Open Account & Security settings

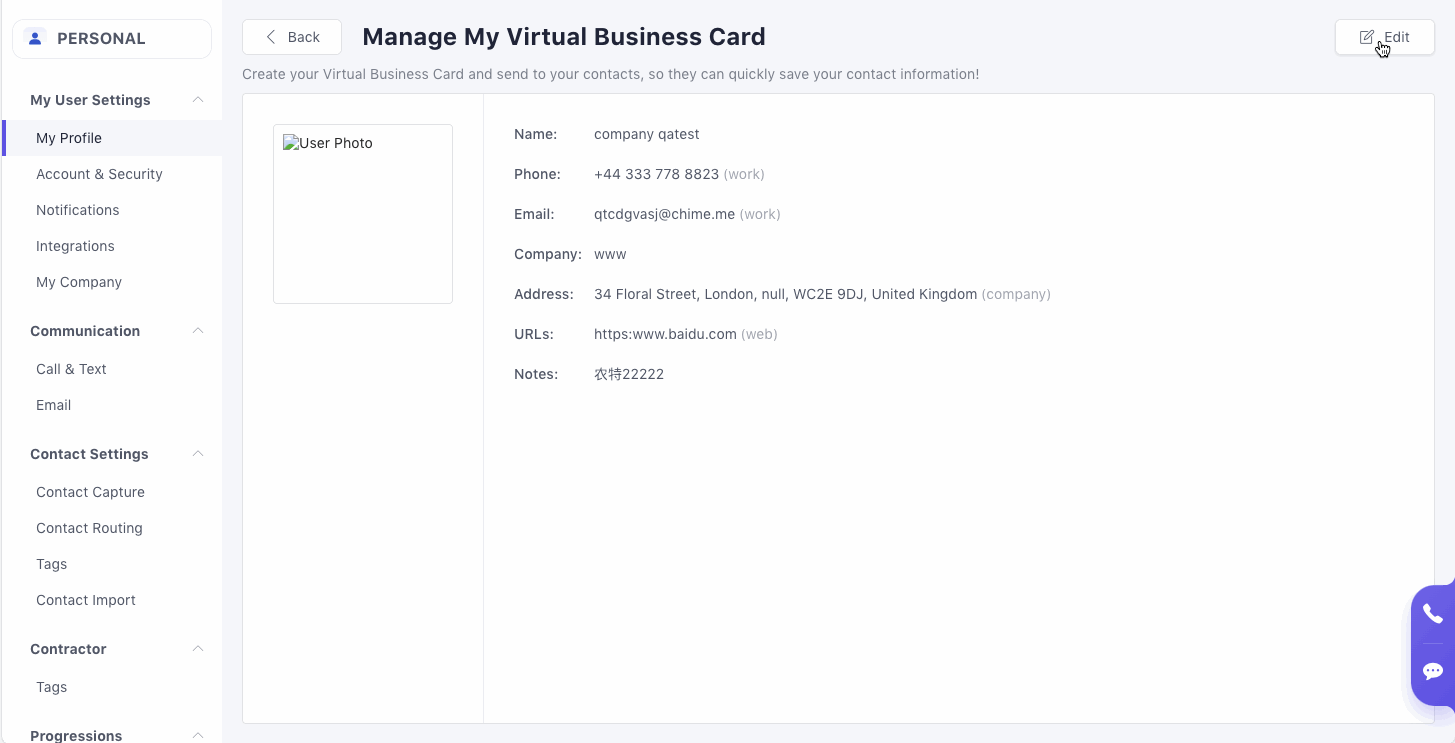[x=99, y=174]
